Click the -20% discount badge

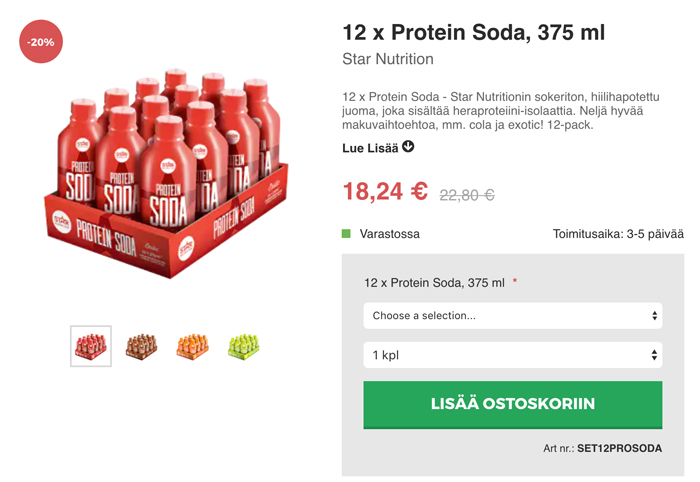click(x=41, y=42)
